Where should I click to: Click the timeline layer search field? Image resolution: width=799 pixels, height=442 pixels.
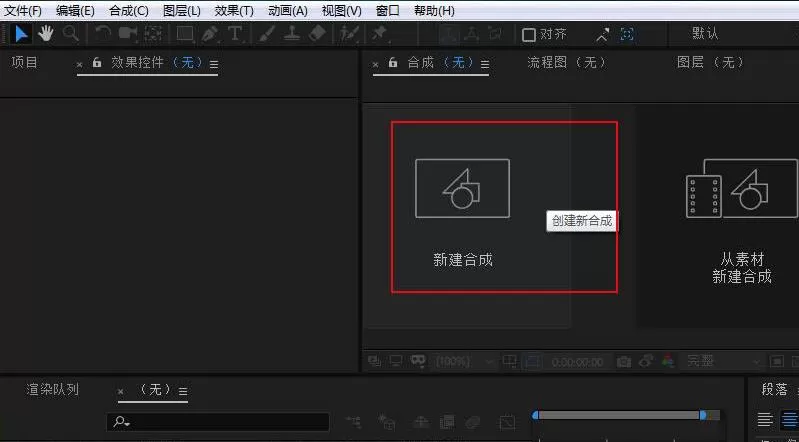(x=218, y=422)
